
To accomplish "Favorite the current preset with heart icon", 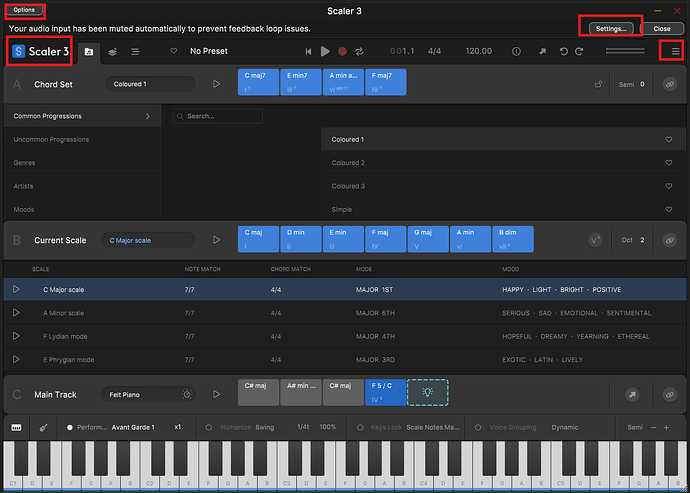I will point(174,51).
